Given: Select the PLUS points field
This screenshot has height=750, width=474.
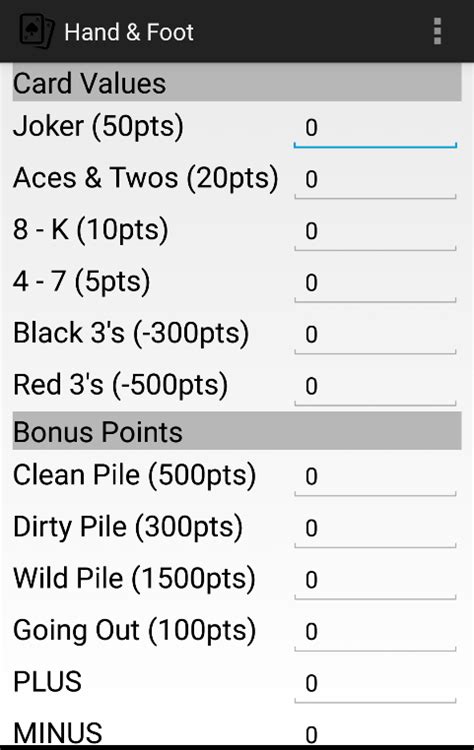Looking at the screenshot, I should tap(375, 684).
